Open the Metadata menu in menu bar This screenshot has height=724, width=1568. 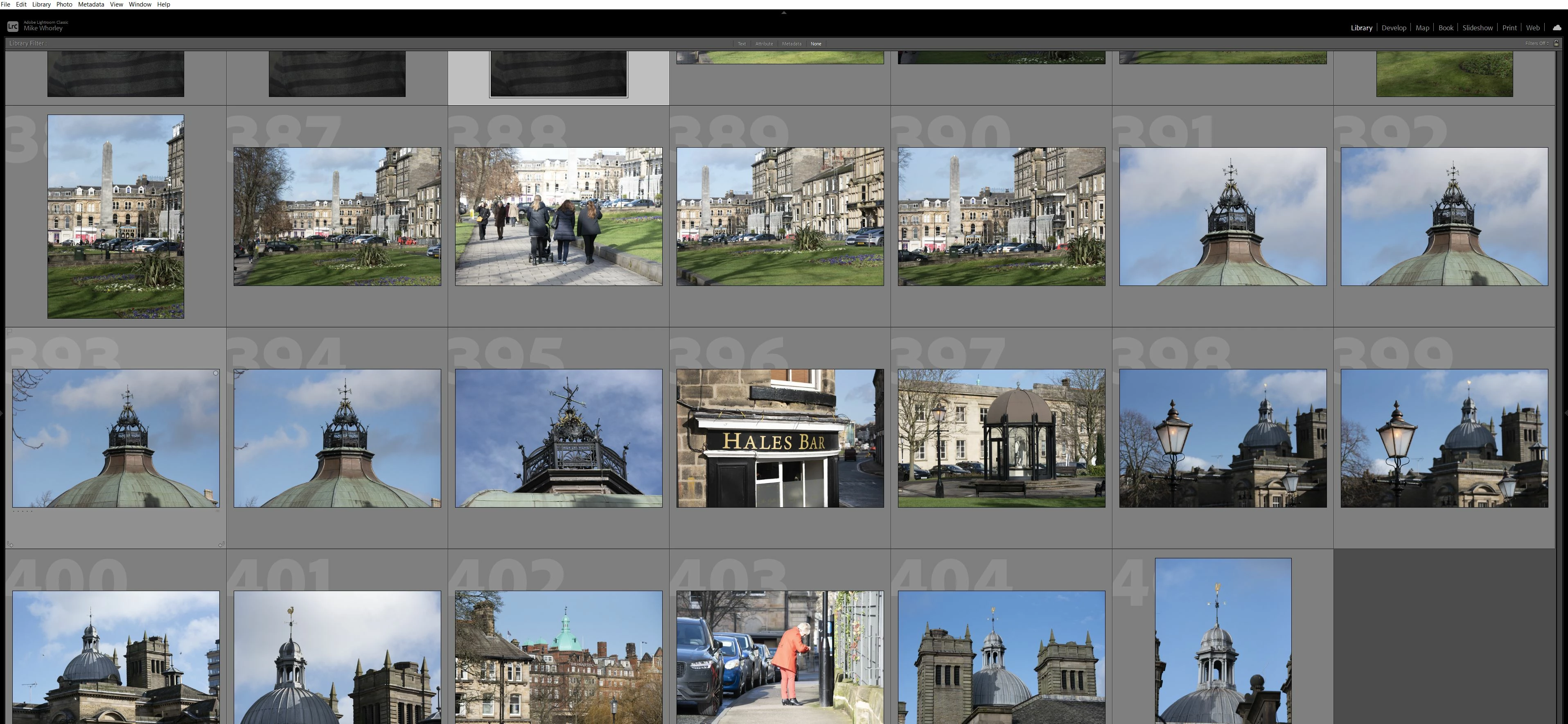[91, 4]
